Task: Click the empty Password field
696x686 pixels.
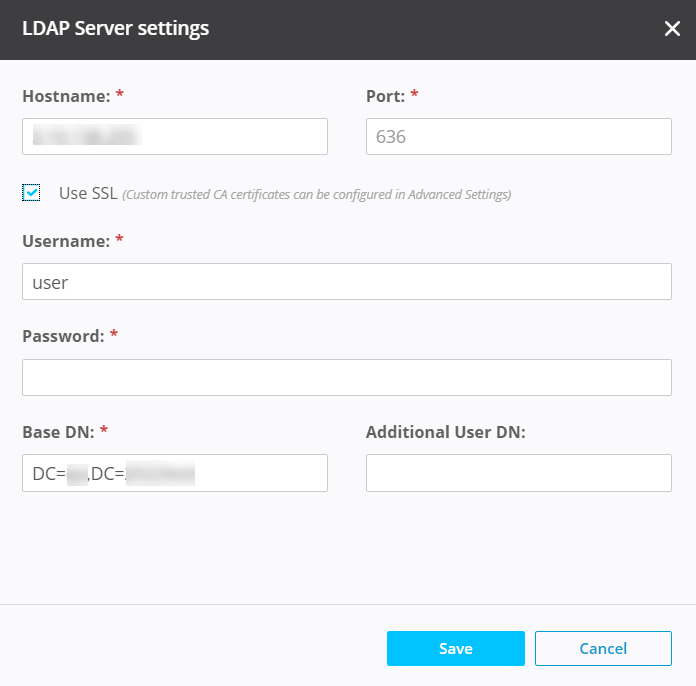Action: tap(346, 377)
